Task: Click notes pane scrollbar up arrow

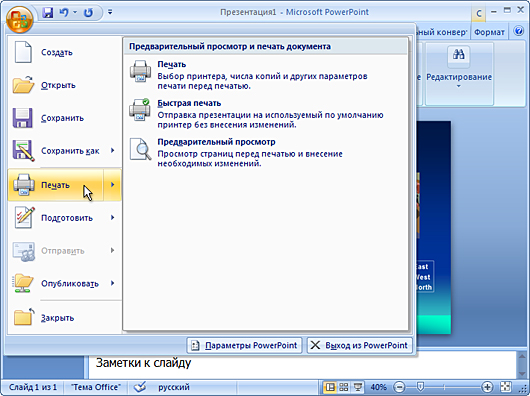Action: [x=522, y=356]
